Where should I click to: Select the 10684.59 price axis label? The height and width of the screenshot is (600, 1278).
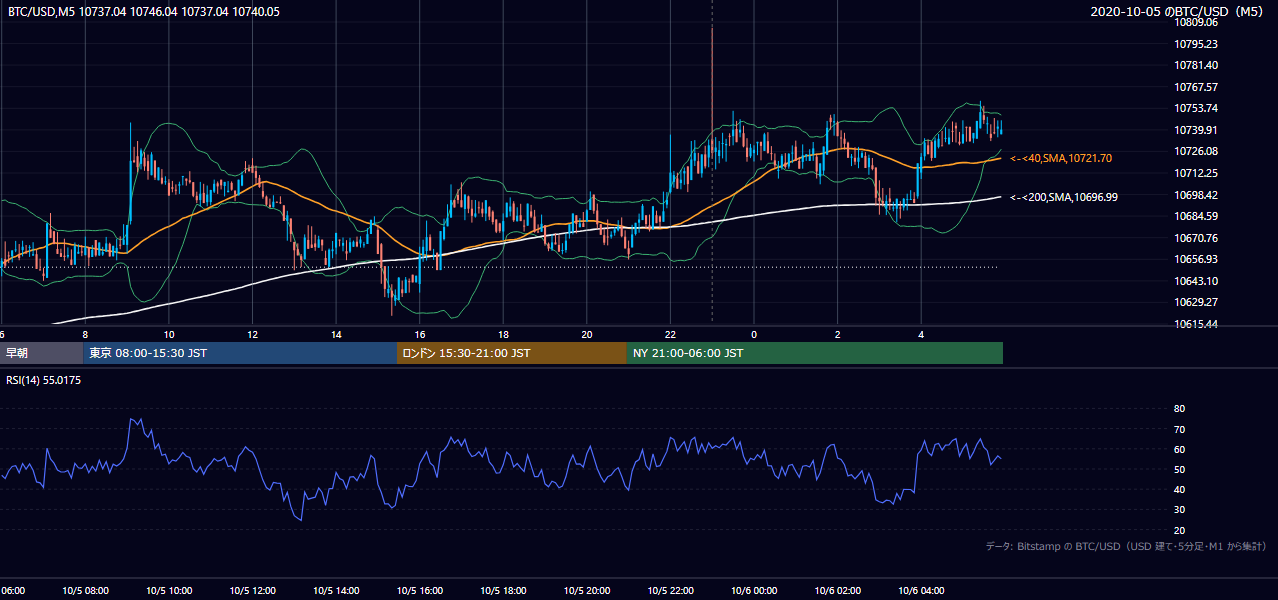point(1196,216)
